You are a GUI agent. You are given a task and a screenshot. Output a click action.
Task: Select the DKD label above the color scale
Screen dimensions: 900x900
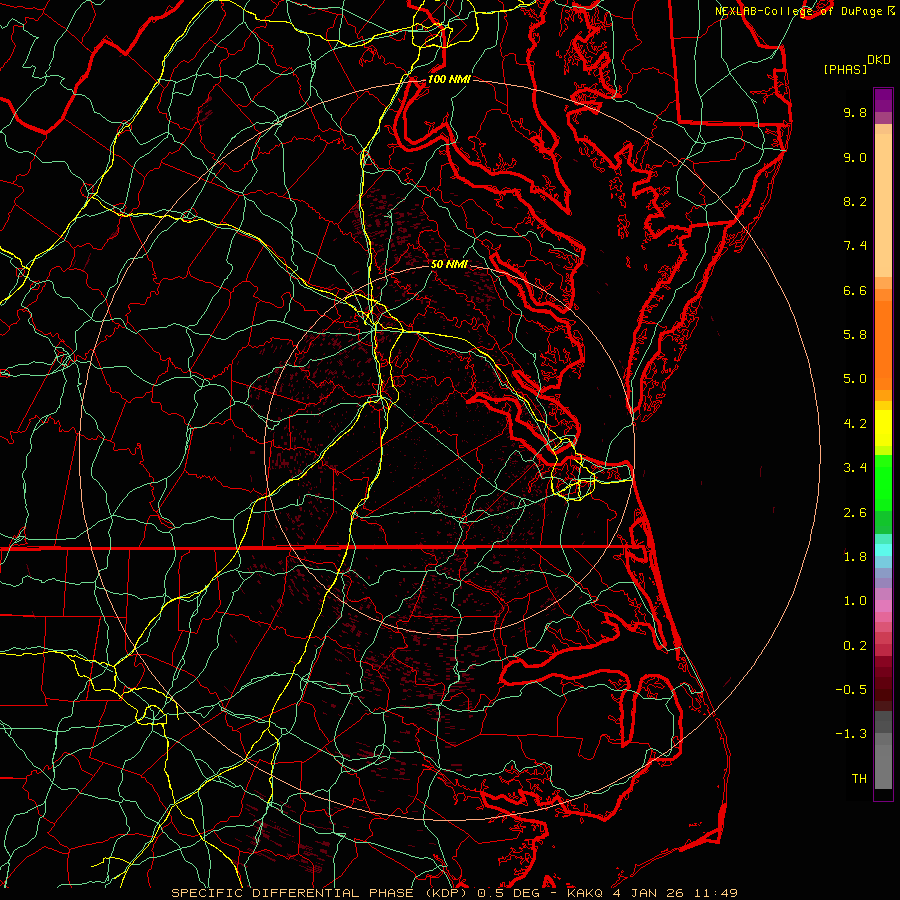coord(879,60)
